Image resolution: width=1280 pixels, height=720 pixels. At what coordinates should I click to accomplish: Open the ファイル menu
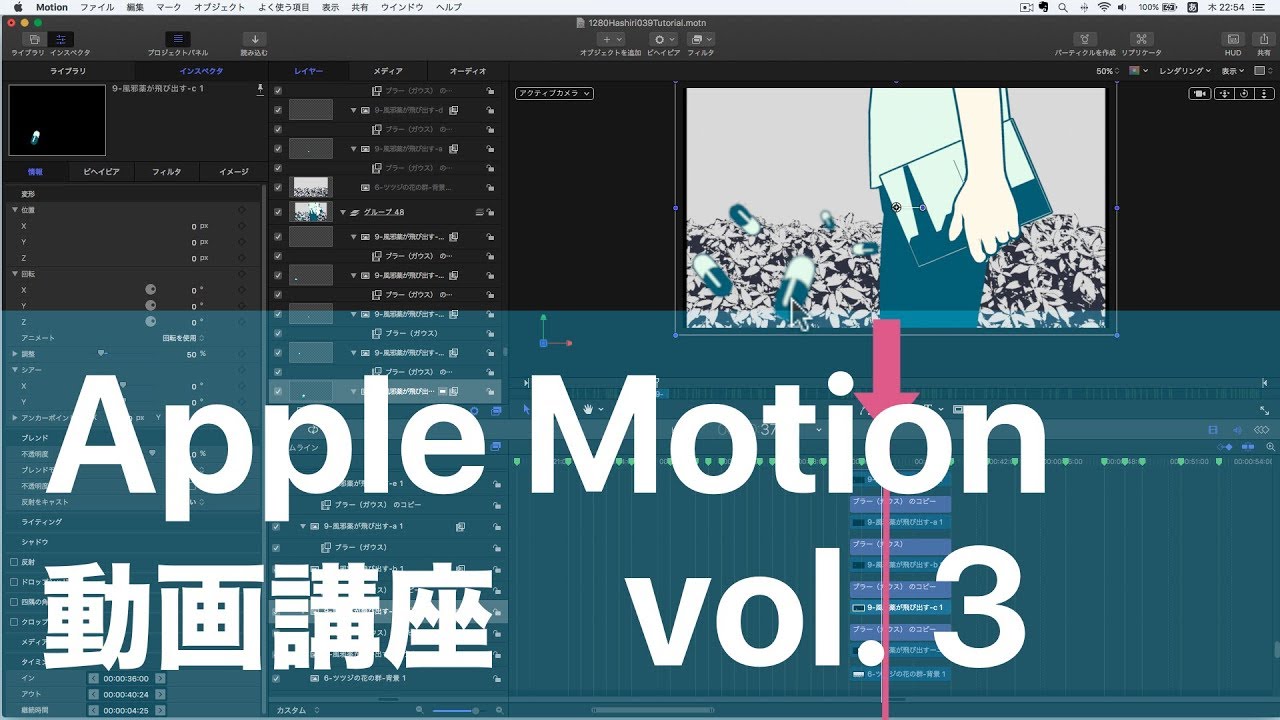click(x=97, y=7)
